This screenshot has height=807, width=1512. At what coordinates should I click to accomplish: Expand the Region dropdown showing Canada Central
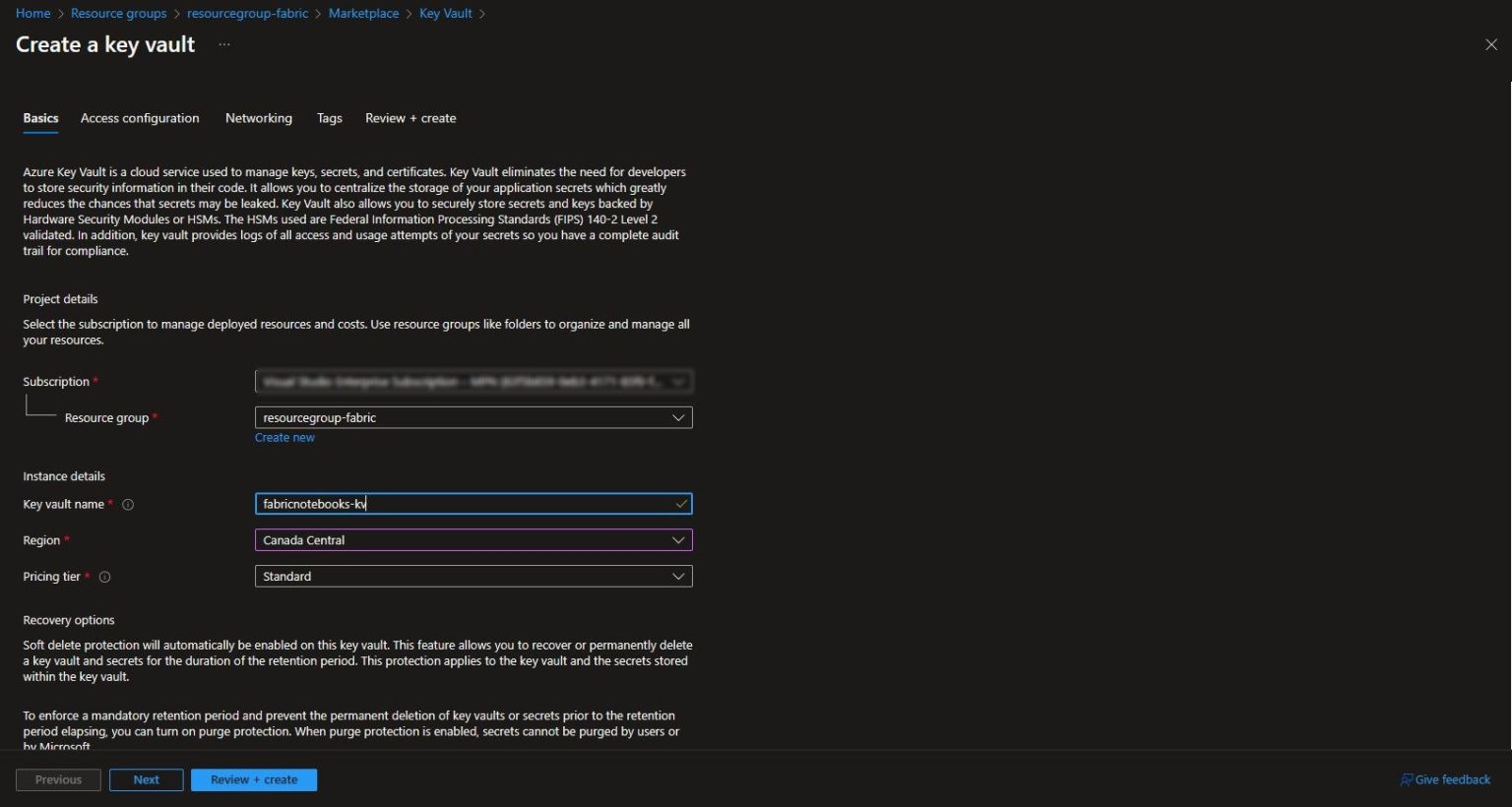(x=473, y=540)
